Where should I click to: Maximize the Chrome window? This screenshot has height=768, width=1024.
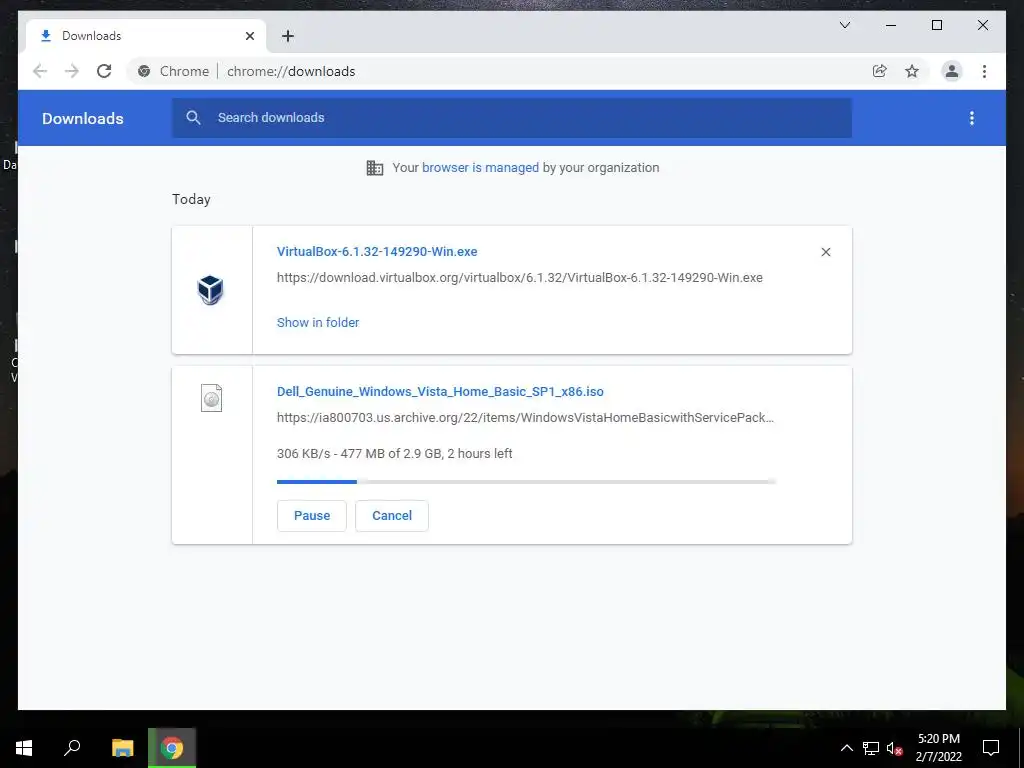936,25
